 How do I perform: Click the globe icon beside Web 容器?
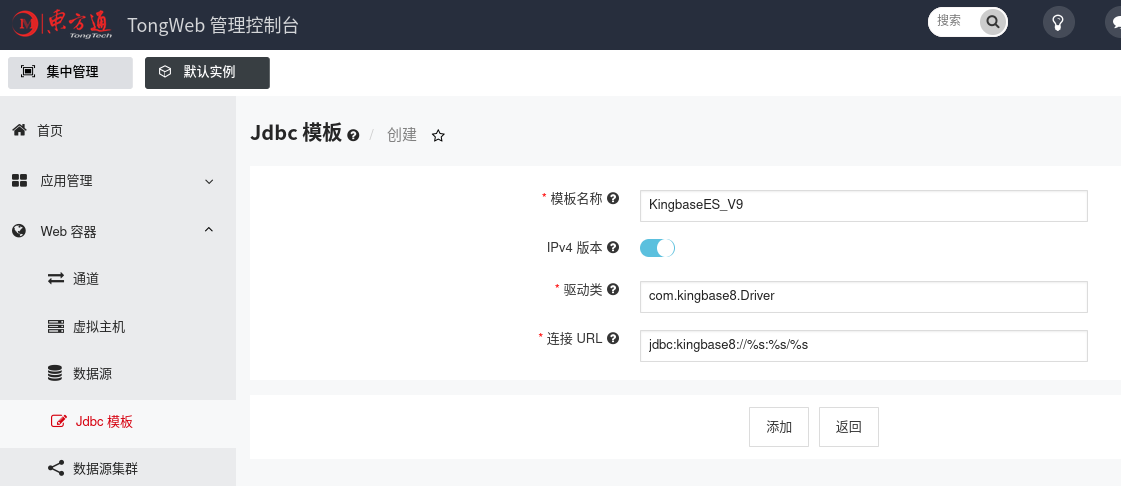pyautogui.click(x=19, y=231)
